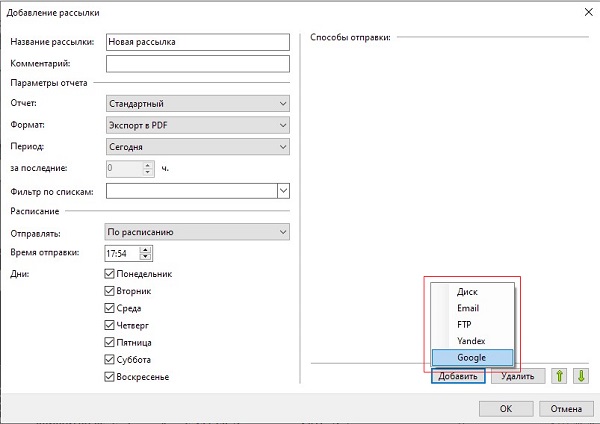Expand the Формат dropdown Экспорт в PDF
Image resolution: width=600 pixels, height=424 pixels.
tap(198, 125)
